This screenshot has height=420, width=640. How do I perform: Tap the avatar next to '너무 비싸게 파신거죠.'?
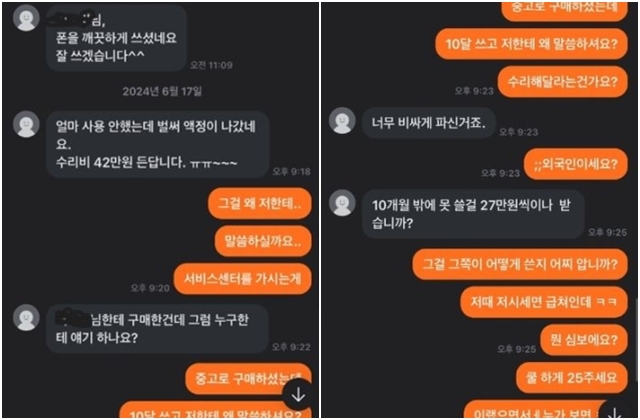tap(342, 120)
